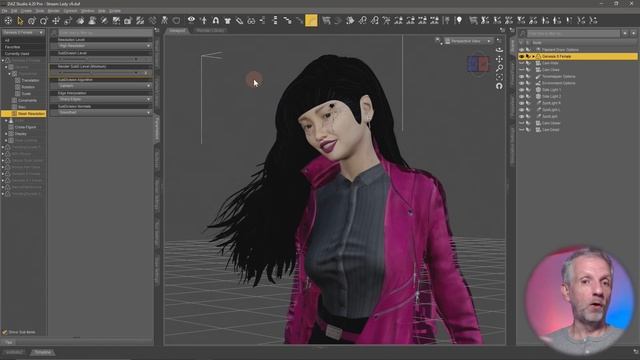640x360 pixels.
Task: Open the Genesis 8 Female selector dropdown
Action: [23, 32]
